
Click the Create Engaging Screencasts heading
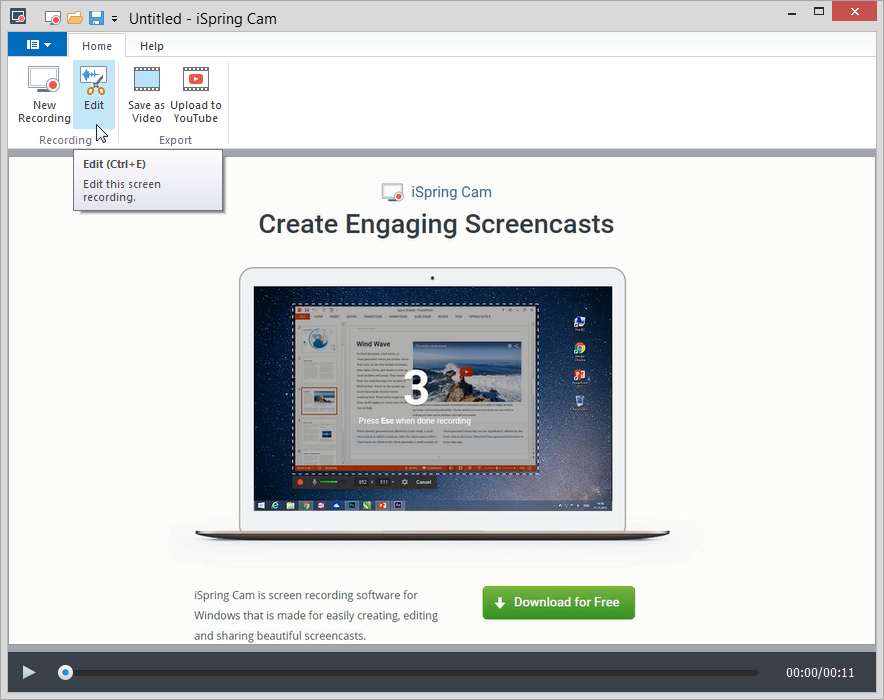tap(436, 224)
